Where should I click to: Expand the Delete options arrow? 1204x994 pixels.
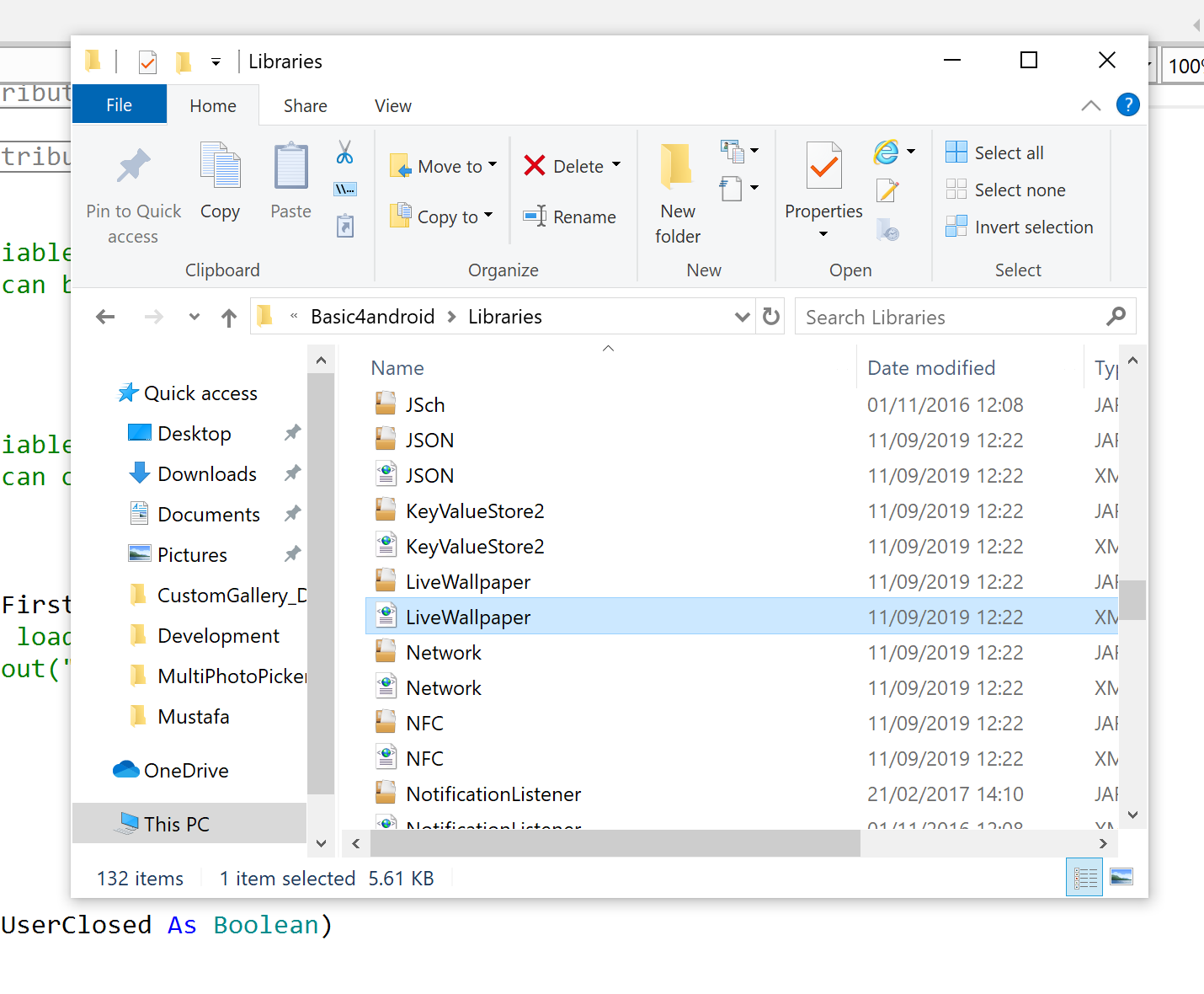616,165
